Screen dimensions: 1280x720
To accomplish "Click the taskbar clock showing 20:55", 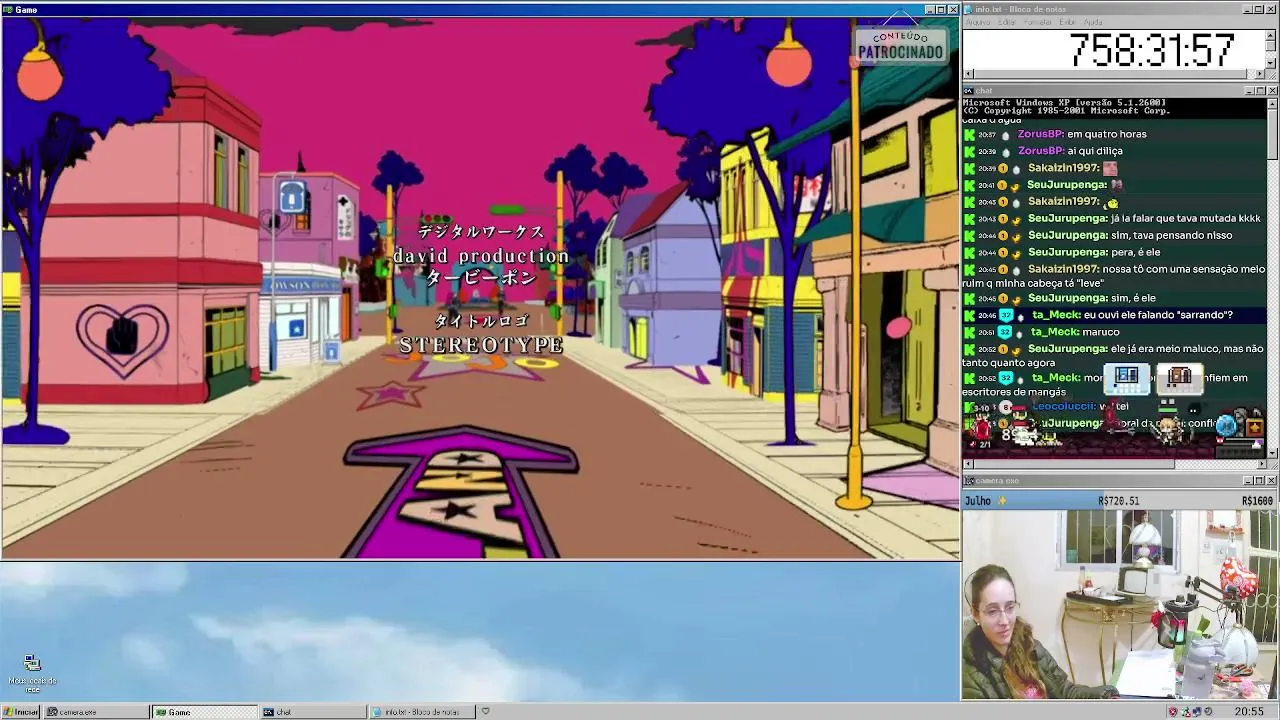I will click(x=1249, y=712).
